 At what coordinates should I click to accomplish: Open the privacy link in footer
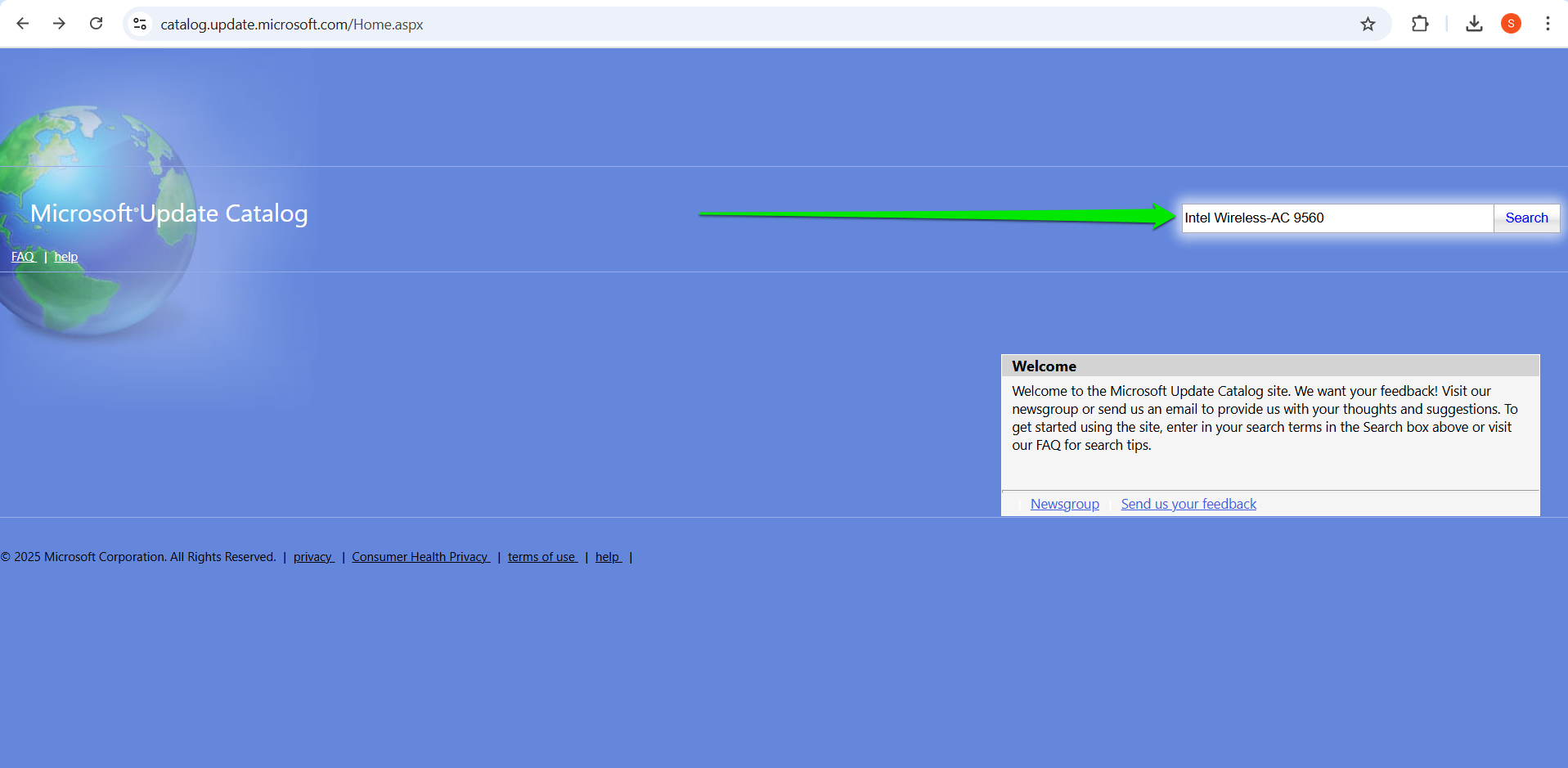point(313,557)
